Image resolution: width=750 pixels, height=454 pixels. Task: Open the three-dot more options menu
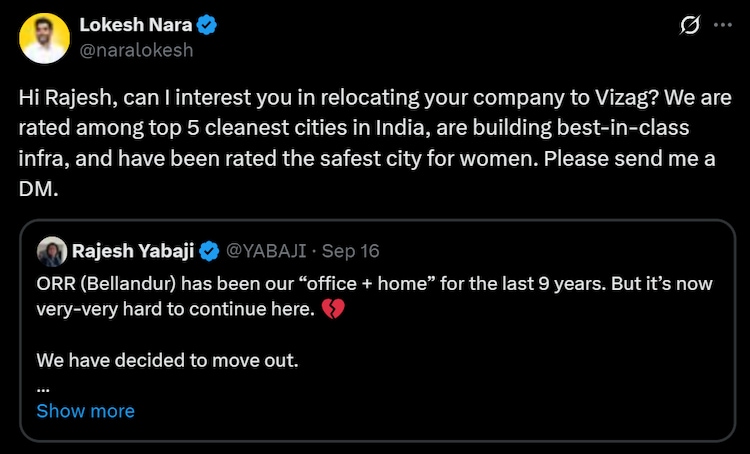(721, 26)
